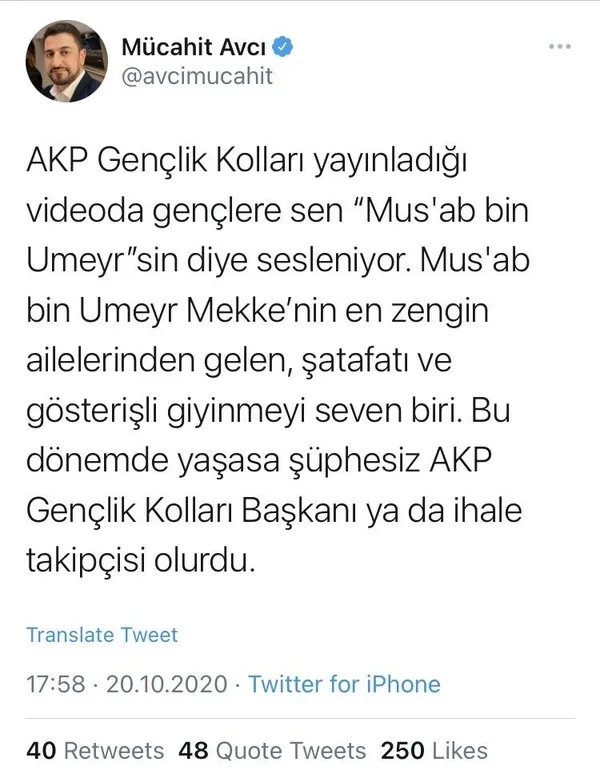The height and width of the screenshot is (778, 600).
Task: View the 48 Quote Tweets list
Action: pos(271,749)
